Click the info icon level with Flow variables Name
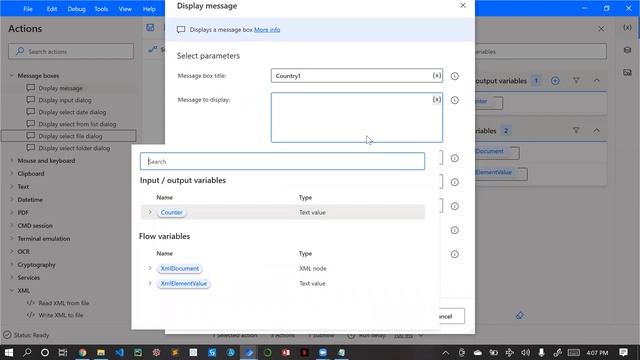This screenshot has width=640, height=360. (454, 254)
